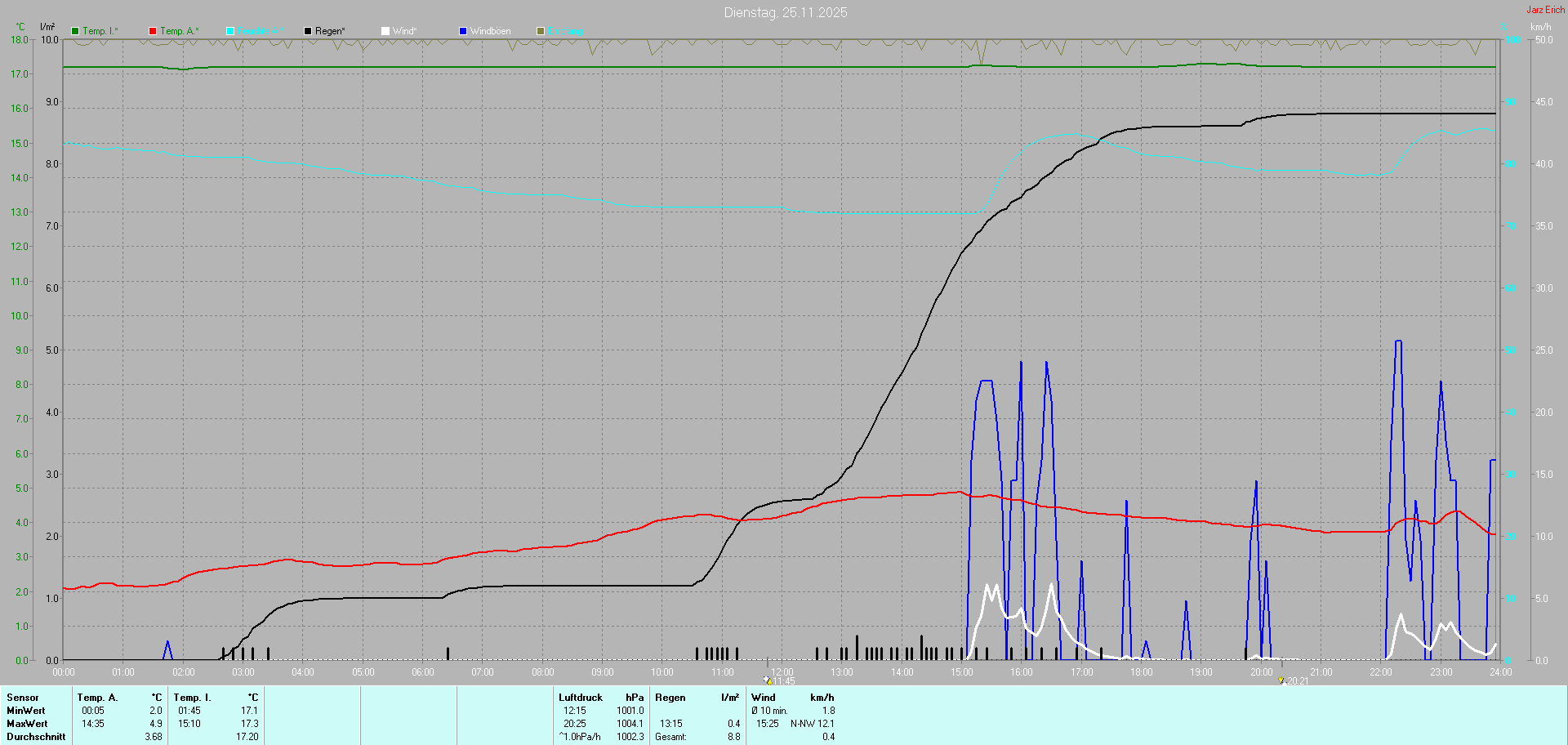Image resolution: width=1568 pixels, height=745 pixels.
Task: Click the pressure trend '^1.0hPa/h' cell
Action: [580, 737]
